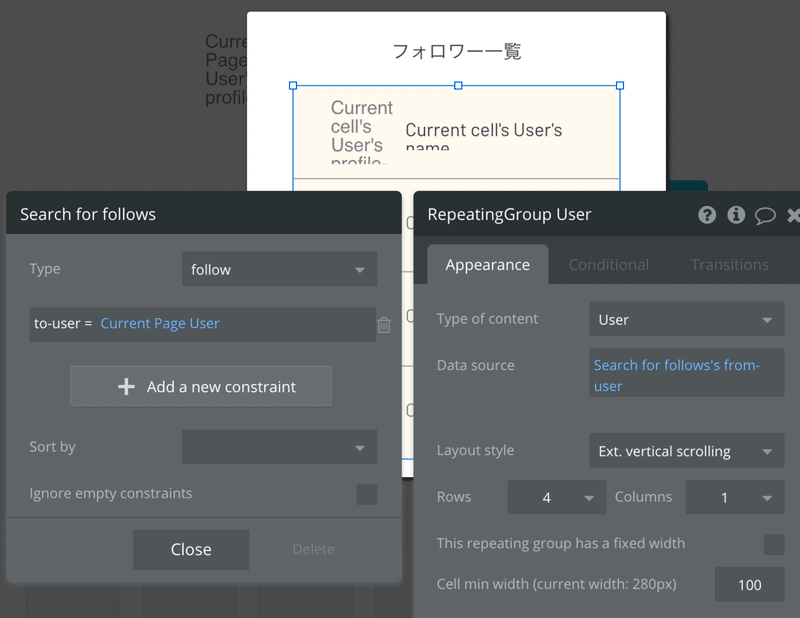Viewport: 800px width, 618px height.
Task: Edit the Search for follows's from-user data source
Action: click(686, 373)
